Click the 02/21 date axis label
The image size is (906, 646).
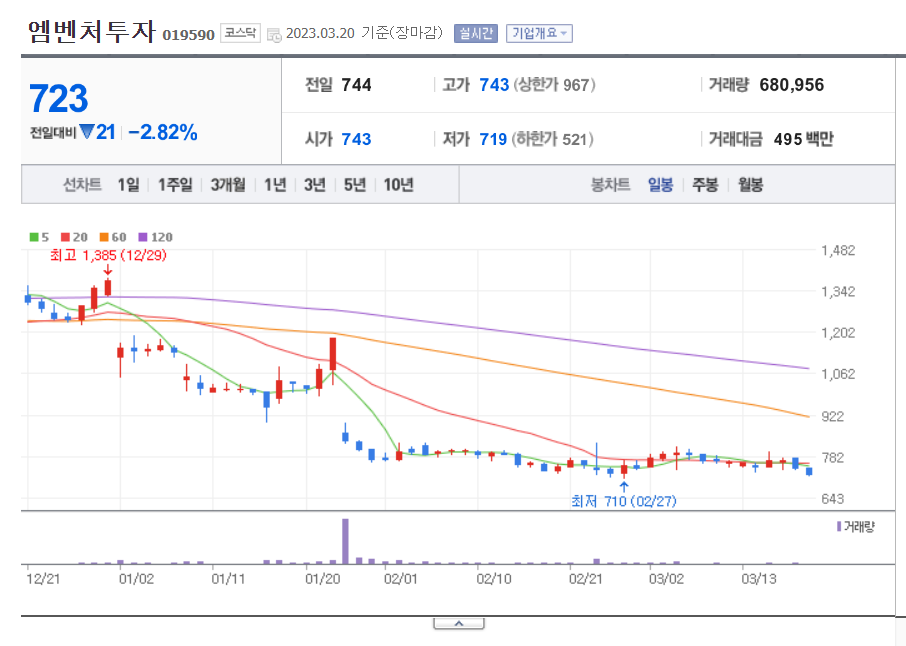coord(585,579)
